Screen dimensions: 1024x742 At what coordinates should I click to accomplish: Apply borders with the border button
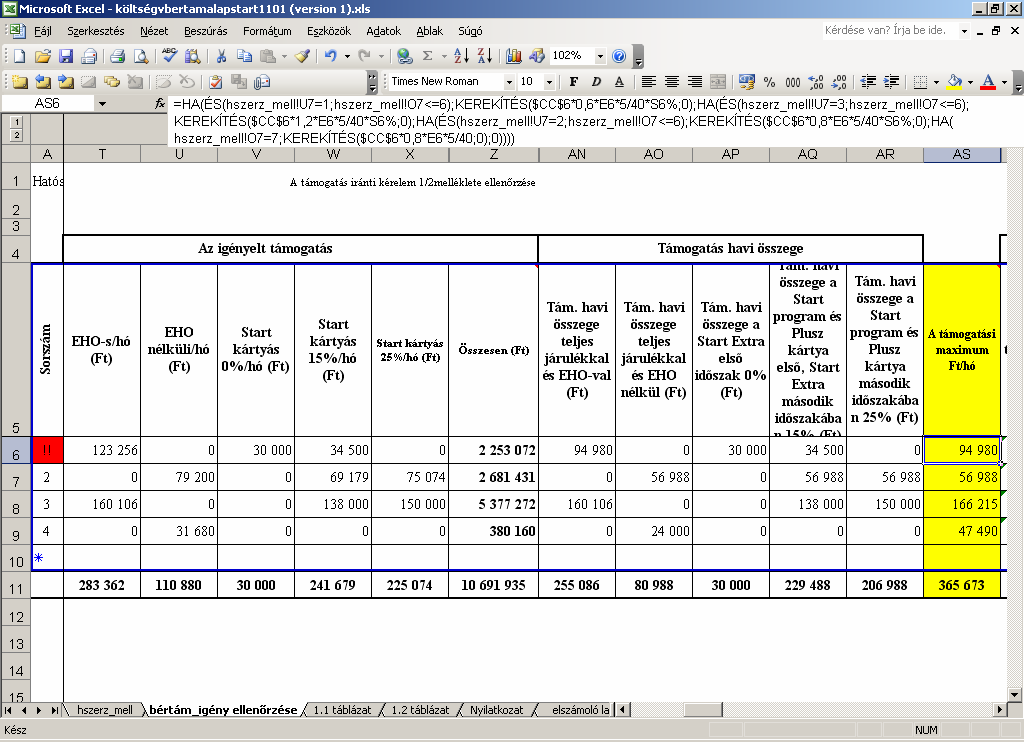click(920, 82)
